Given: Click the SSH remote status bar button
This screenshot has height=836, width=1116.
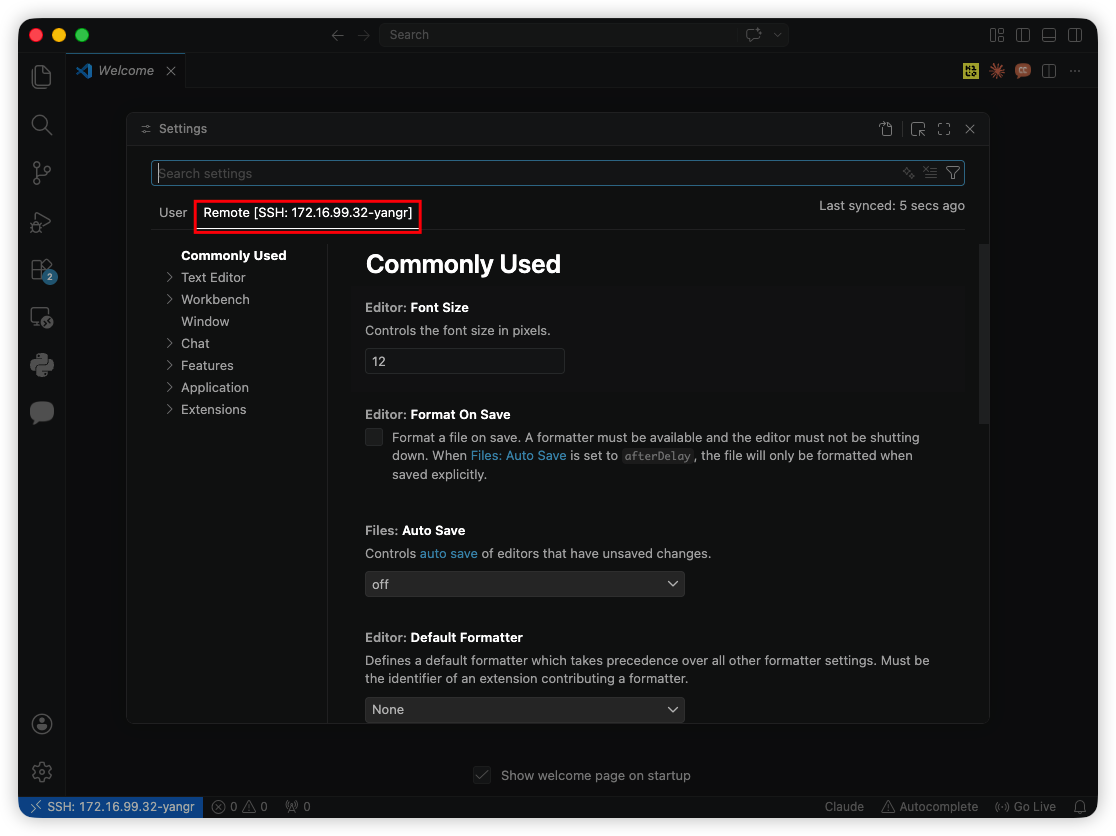Looking at the screenshot, I should pyautogui.click(x=111, y=806).
